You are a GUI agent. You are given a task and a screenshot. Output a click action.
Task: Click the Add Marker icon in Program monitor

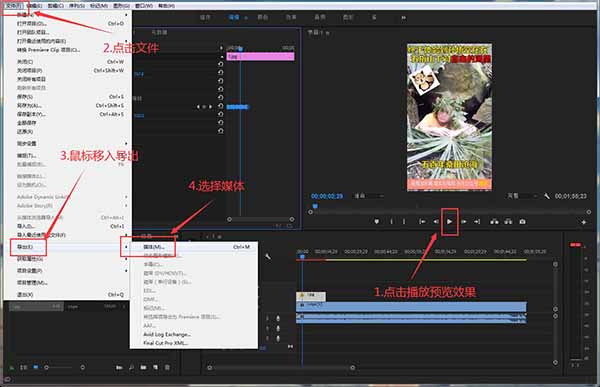377,222
